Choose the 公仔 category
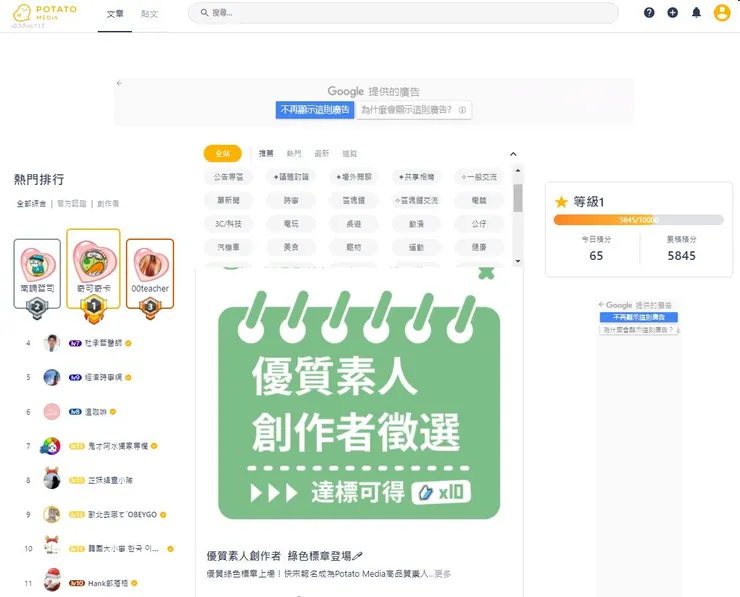 point(479,224)
